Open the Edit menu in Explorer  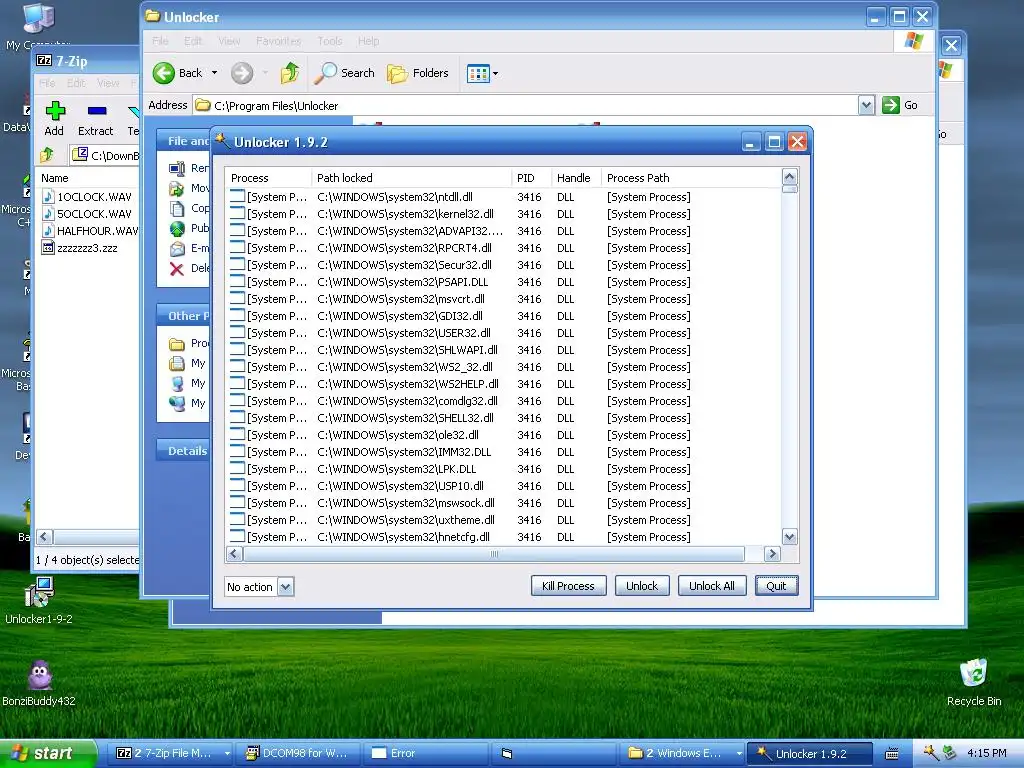pos(193,41)
